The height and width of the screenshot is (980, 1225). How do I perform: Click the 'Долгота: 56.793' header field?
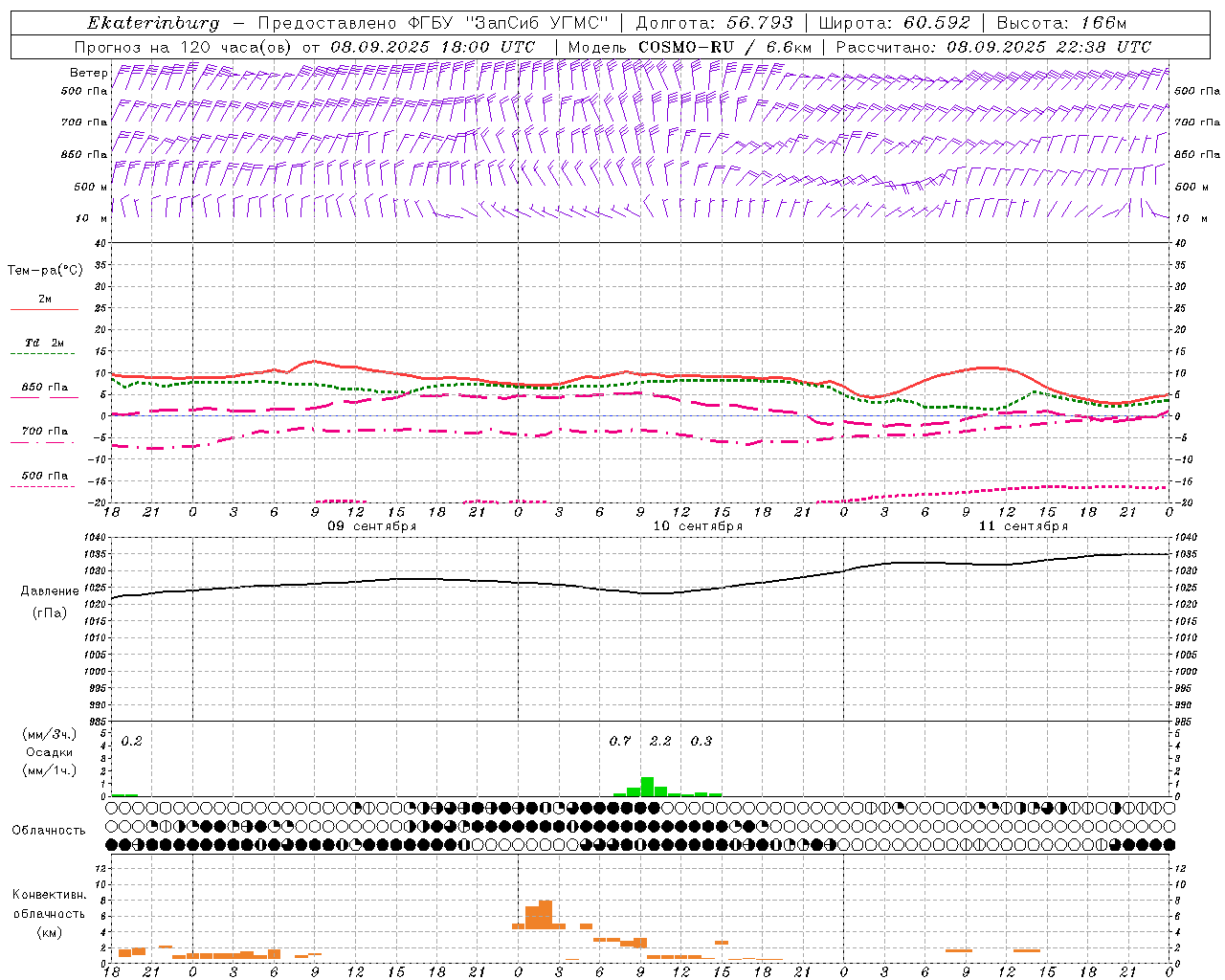pos(714,23)
